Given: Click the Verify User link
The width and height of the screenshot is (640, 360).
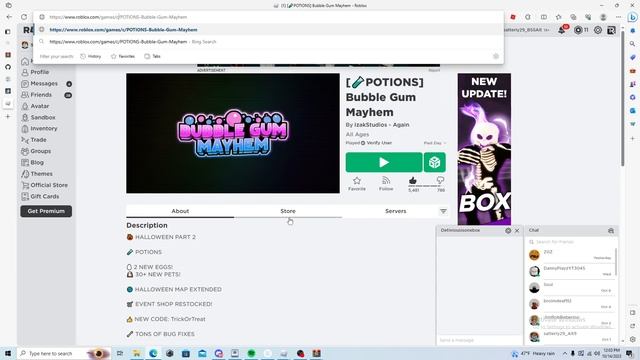Looking at the screenshot, I should point(379,143).
